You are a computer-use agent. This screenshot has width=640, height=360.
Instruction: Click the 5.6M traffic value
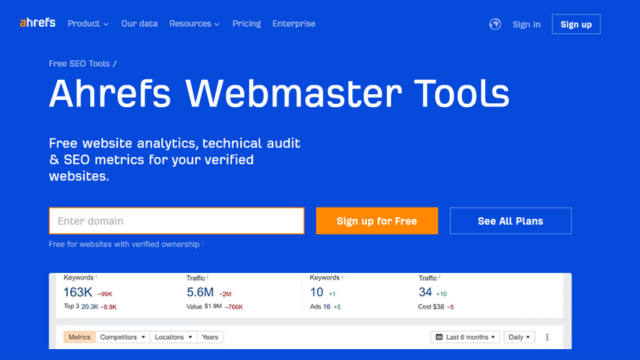point(200,292)
